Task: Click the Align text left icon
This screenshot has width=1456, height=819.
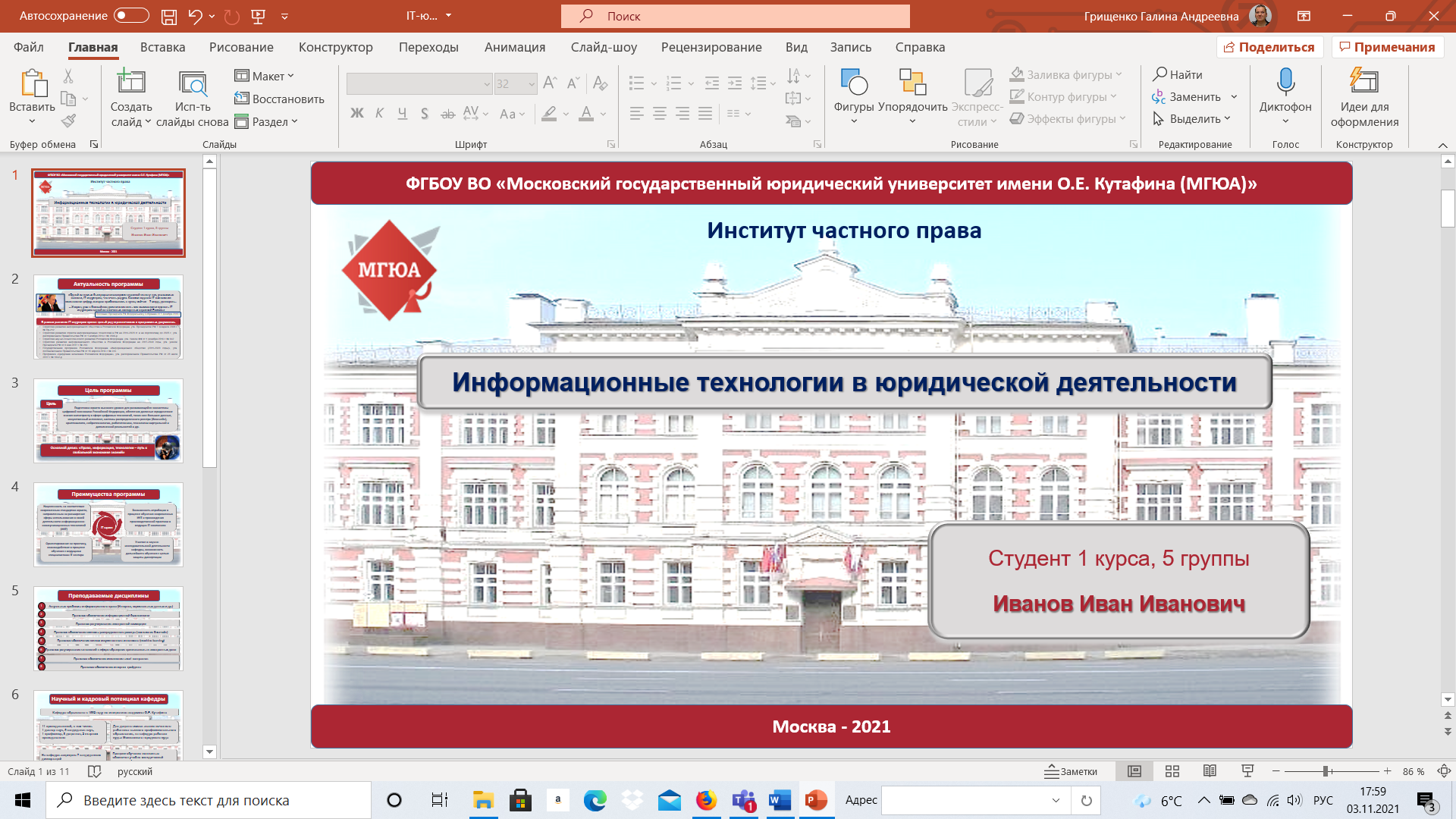Action: coord(637,114)
